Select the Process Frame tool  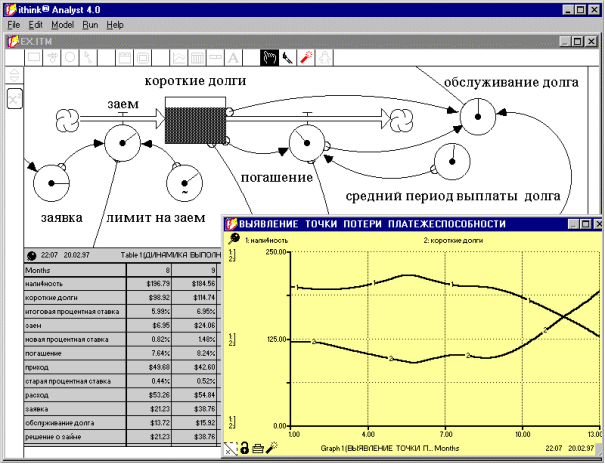click(x=124, y=58)
